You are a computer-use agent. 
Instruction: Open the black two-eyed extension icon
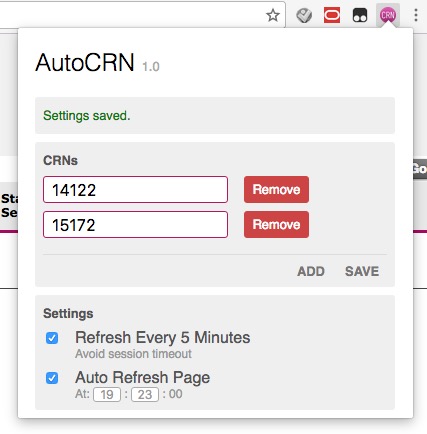click(x=360, y=15)
